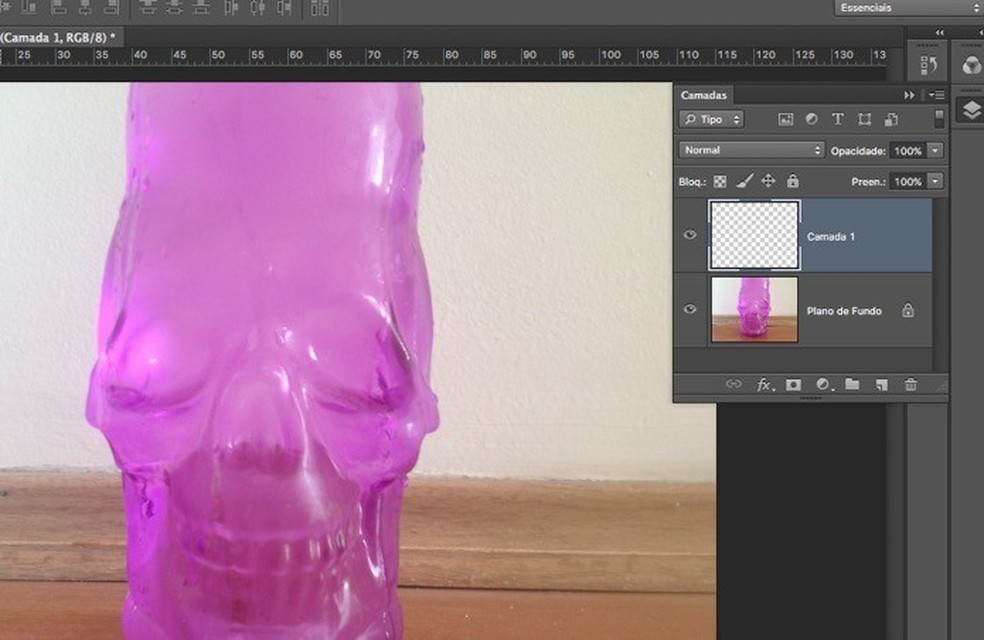Click the new layer icon

[881, 384]
